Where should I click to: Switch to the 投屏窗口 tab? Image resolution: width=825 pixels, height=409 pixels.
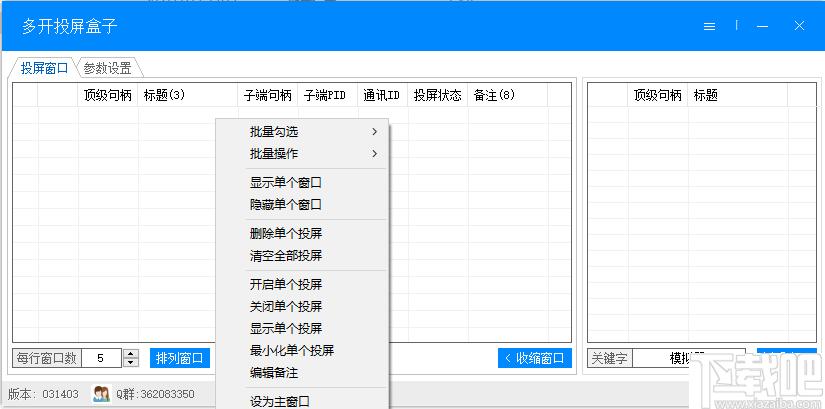click(44, 68)
